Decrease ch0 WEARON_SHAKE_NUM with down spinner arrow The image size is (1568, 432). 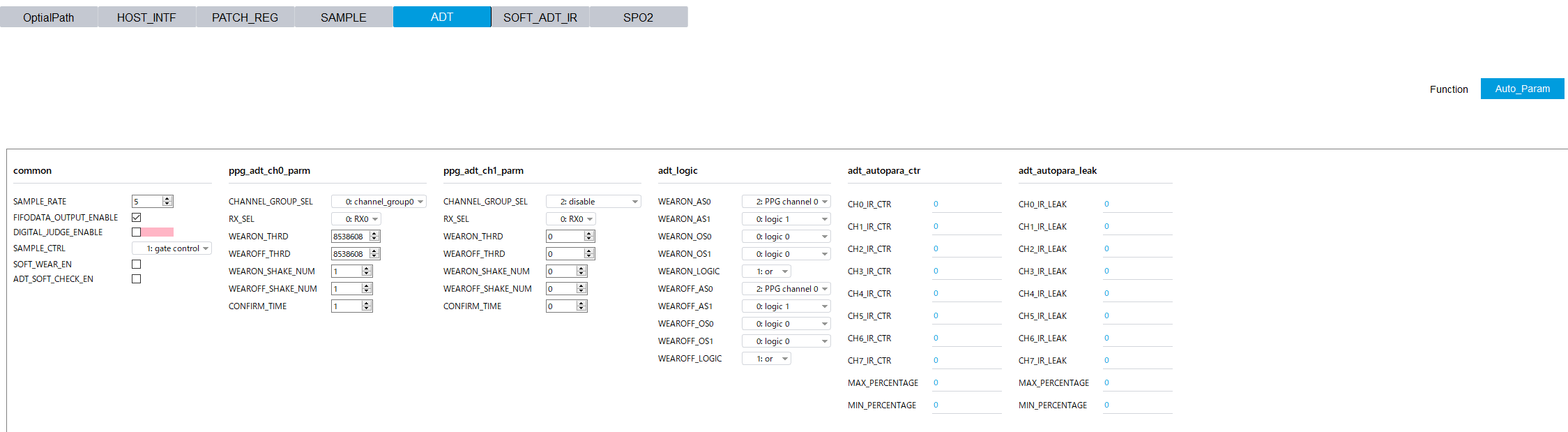tap(367, 274)
